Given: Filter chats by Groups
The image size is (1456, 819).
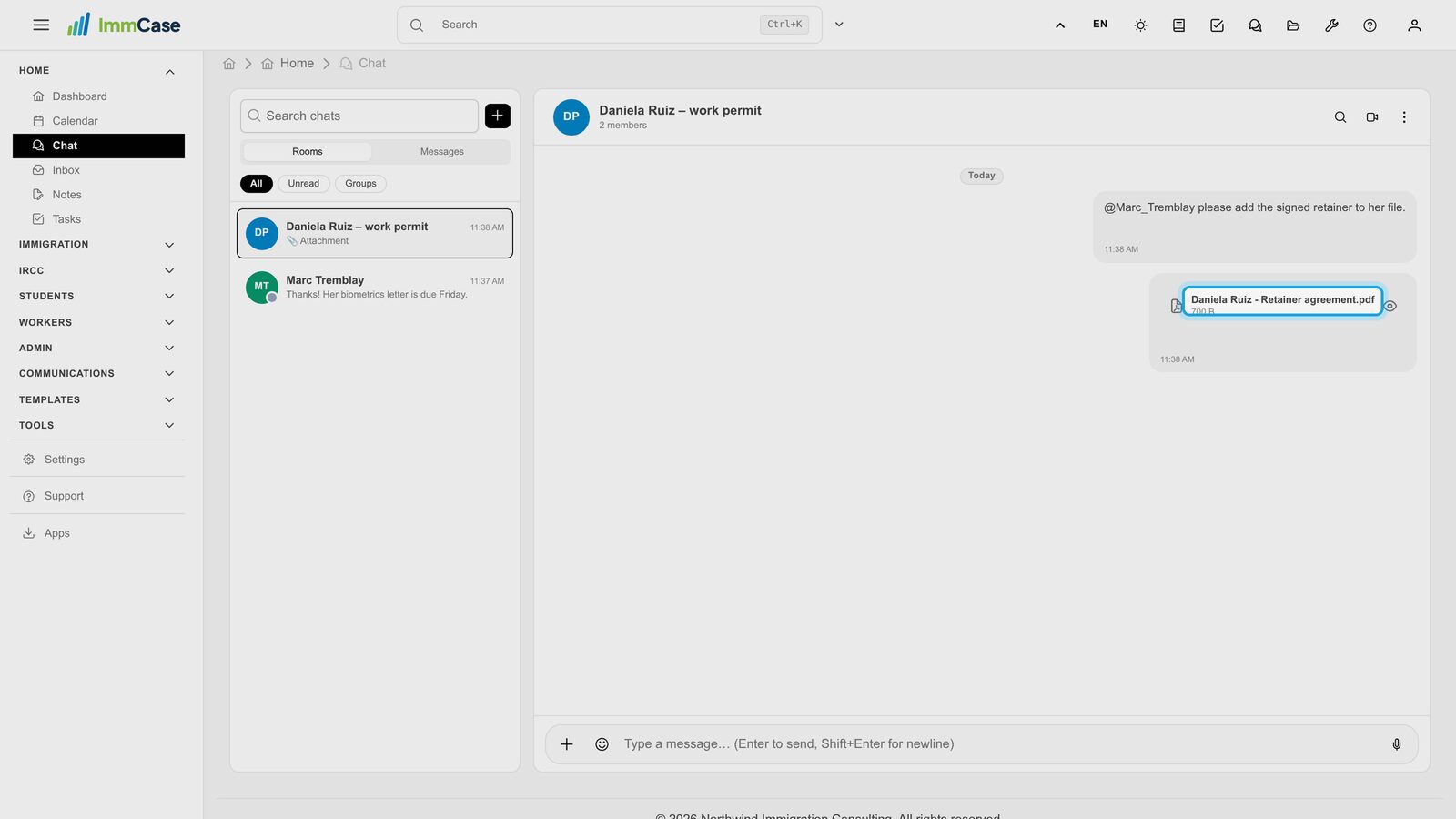Looking at the screenshot, I should 360,184.
